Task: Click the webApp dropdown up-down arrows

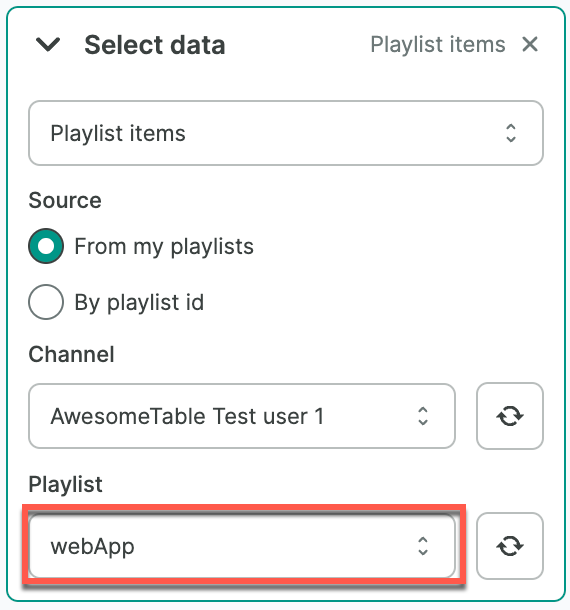Action: click(423, 546)
